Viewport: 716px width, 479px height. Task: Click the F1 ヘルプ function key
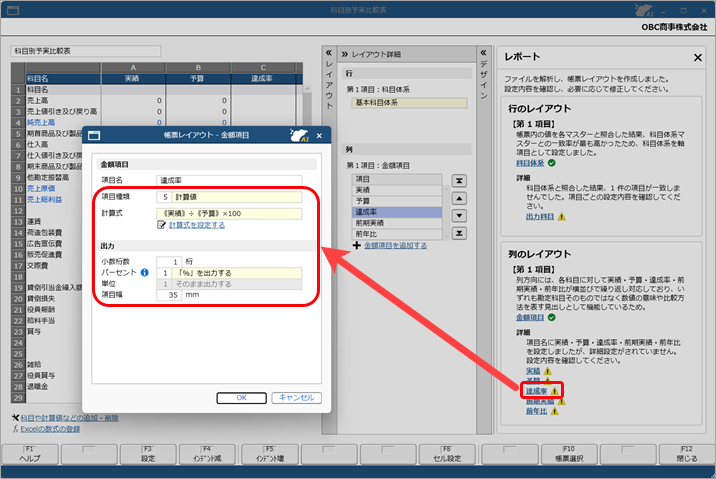[x=30, y=454]
